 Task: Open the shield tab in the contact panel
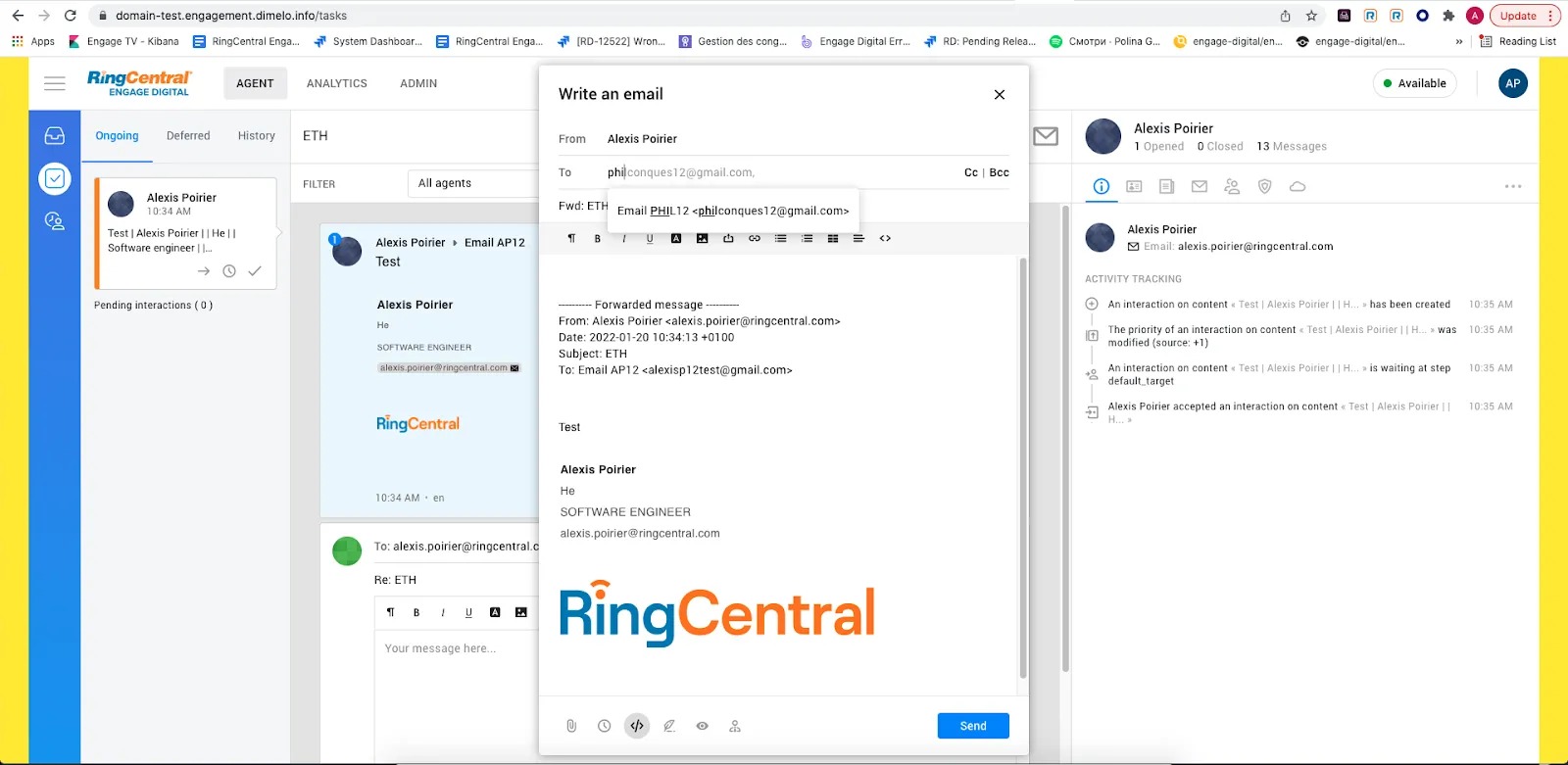(x=1265, y=186)
